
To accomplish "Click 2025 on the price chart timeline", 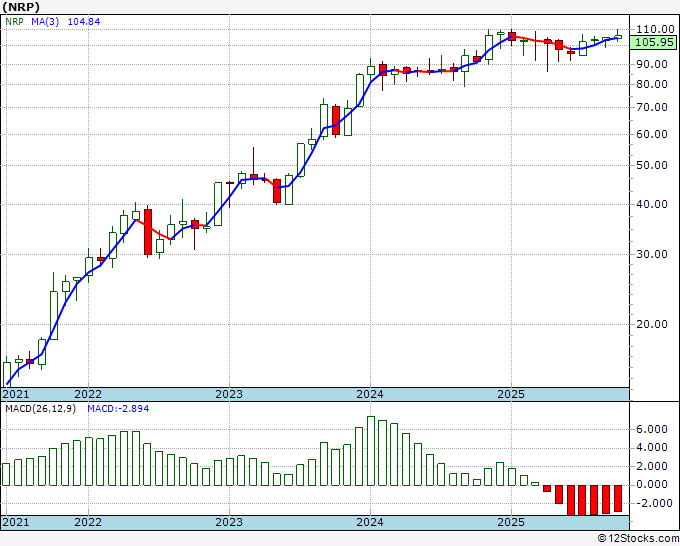I will click(511, 394).
